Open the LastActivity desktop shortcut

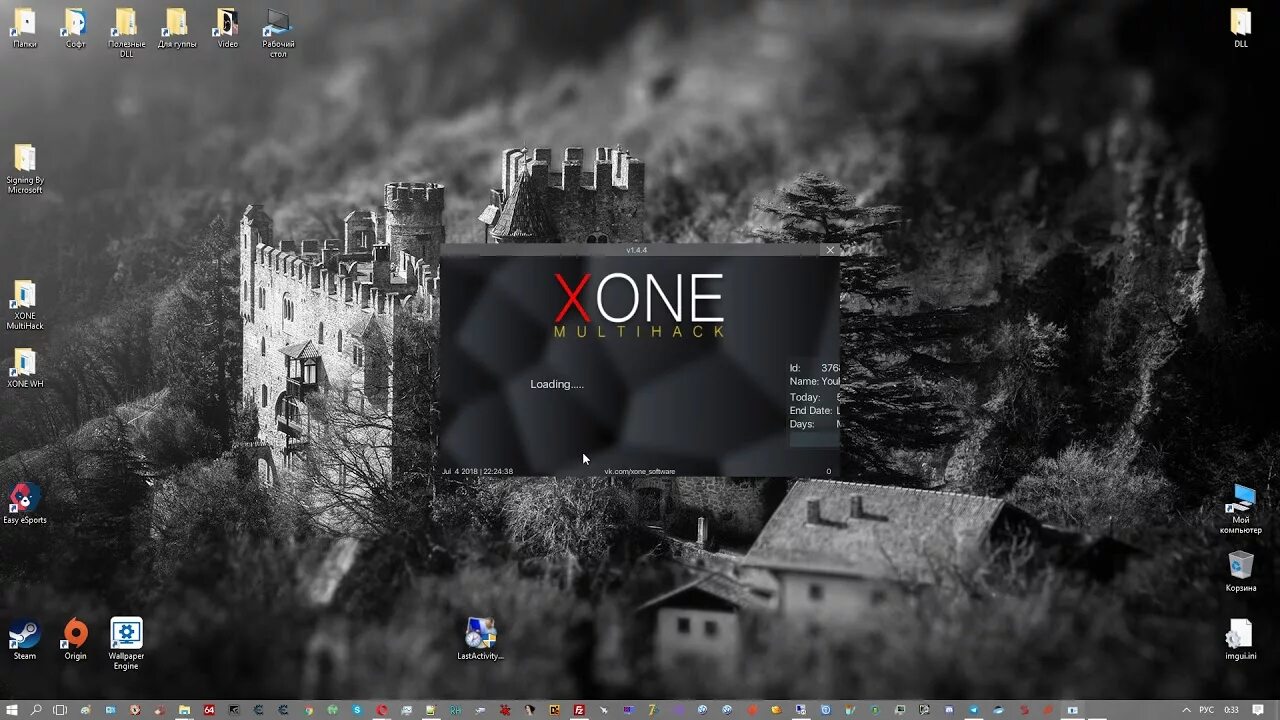[480, 640]
